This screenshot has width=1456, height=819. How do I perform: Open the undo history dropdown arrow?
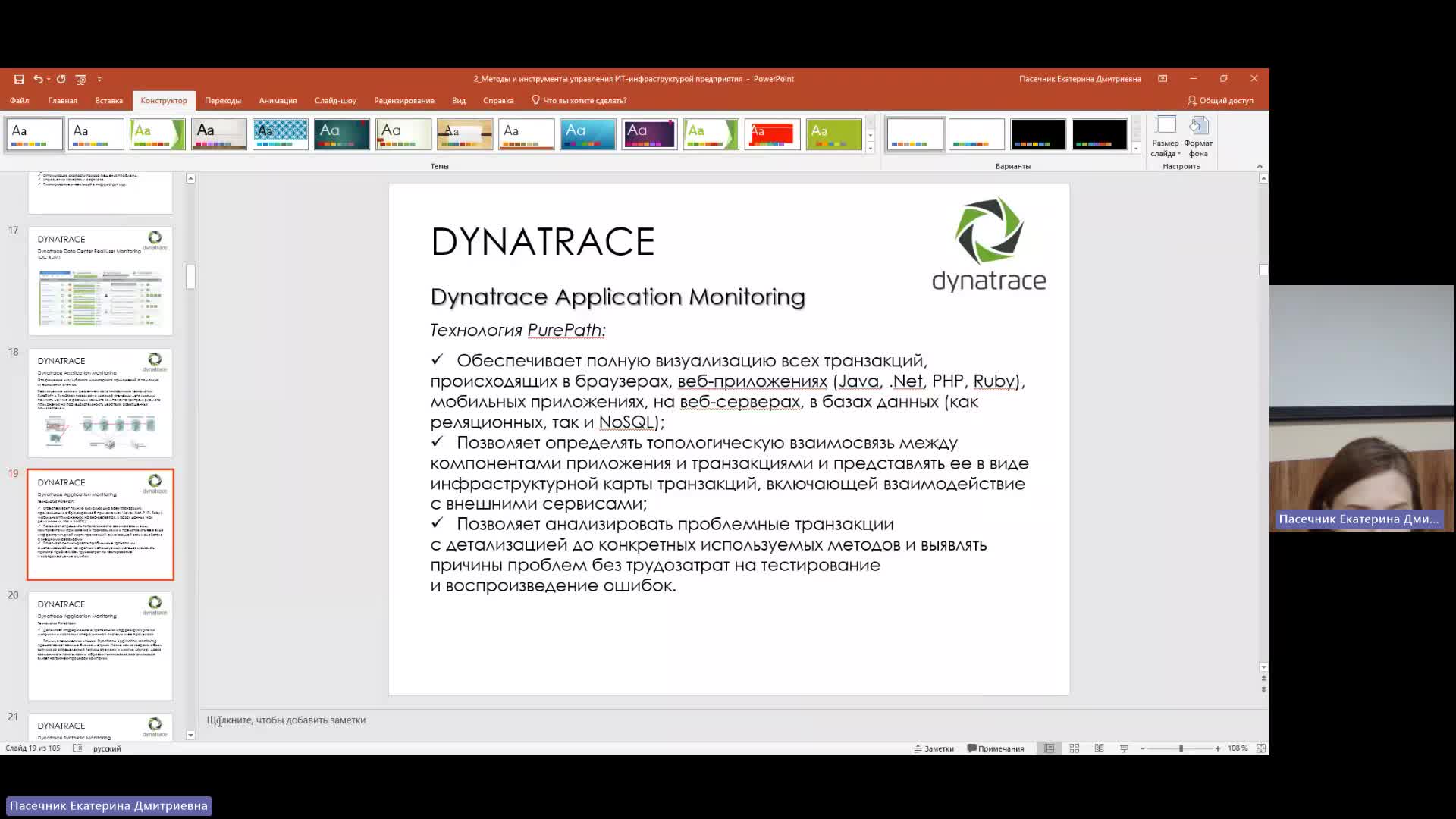[49, 79]
